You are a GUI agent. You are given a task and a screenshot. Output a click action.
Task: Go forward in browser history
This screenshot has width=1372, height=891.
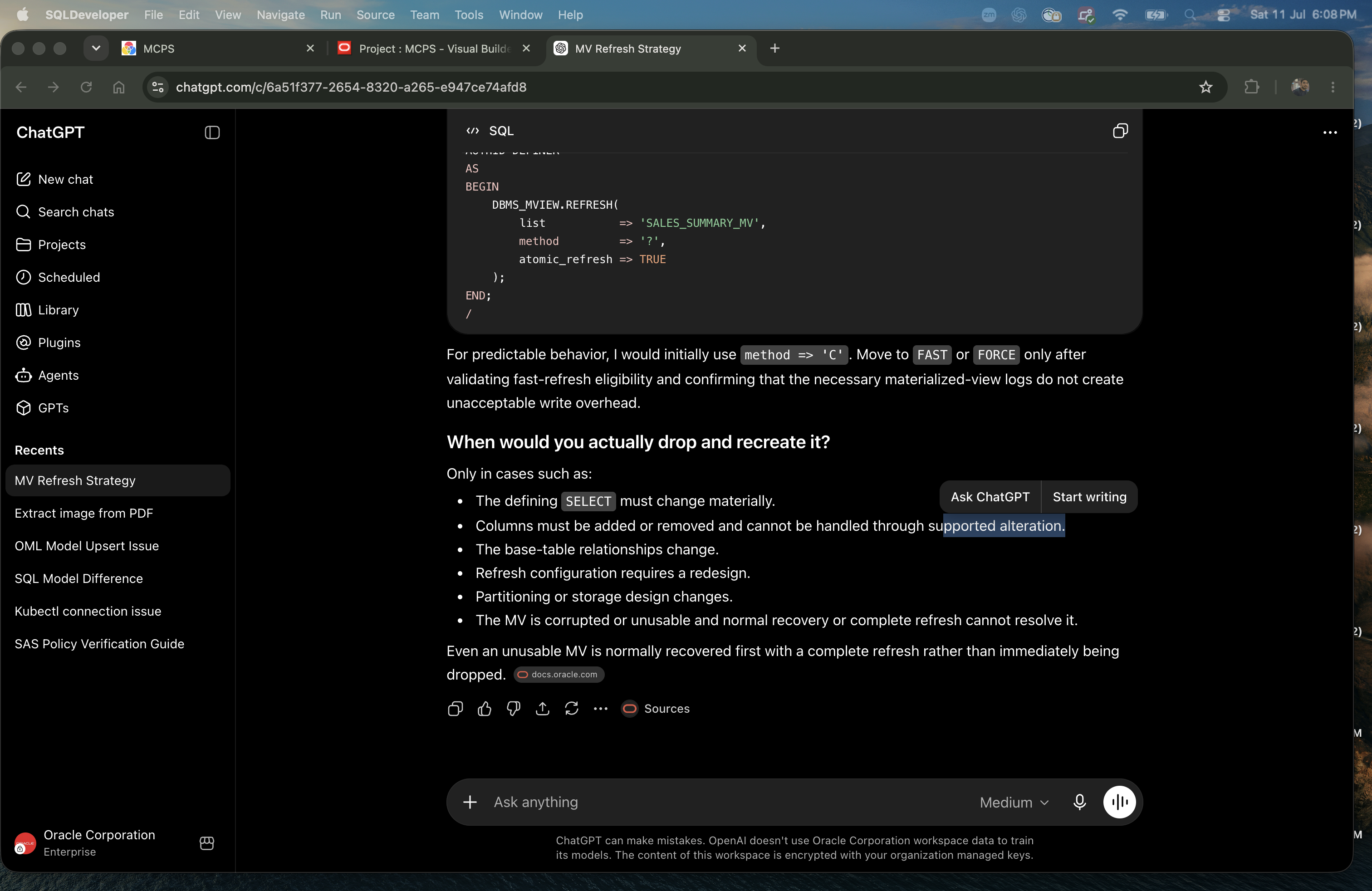click(54, 87)
